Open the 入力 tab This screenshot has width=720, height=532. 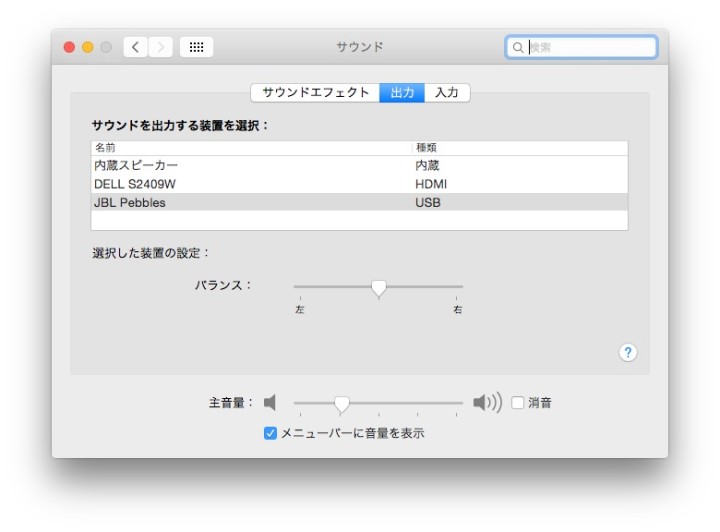click(x=447, y=92)
